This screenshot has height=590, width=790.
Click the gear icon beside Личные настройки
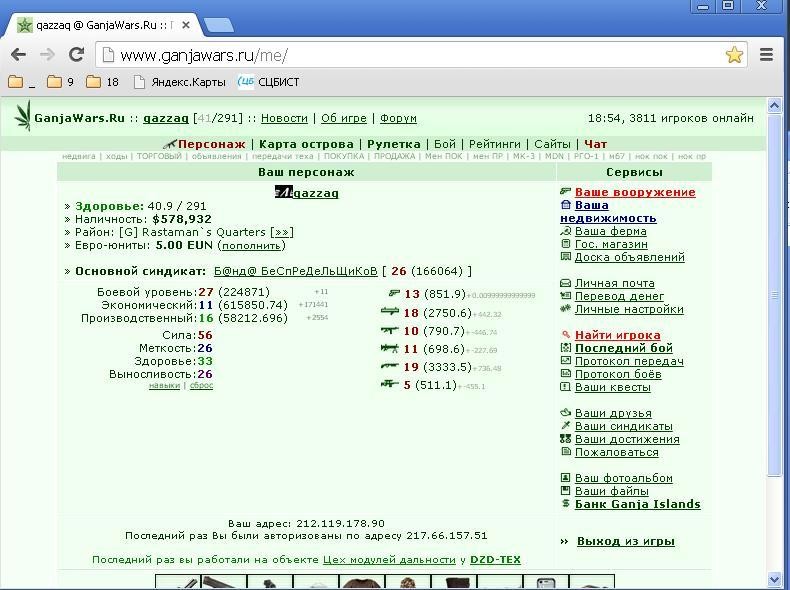(x=565, y=308)
